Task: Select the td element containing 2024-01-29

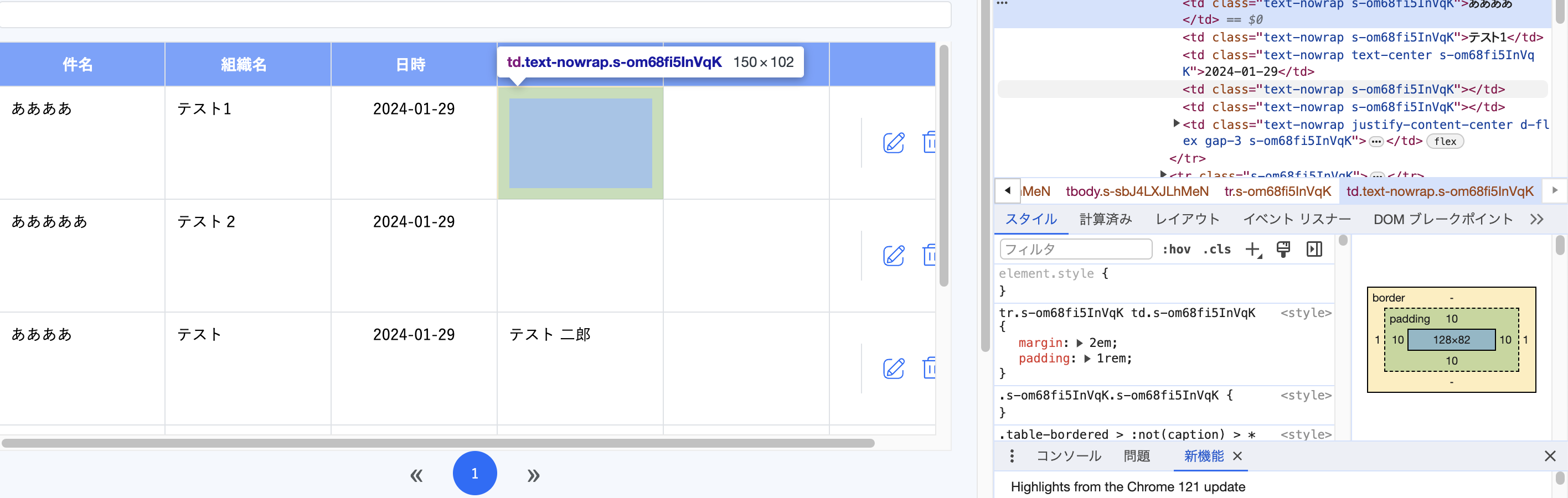Action: 1358,63
